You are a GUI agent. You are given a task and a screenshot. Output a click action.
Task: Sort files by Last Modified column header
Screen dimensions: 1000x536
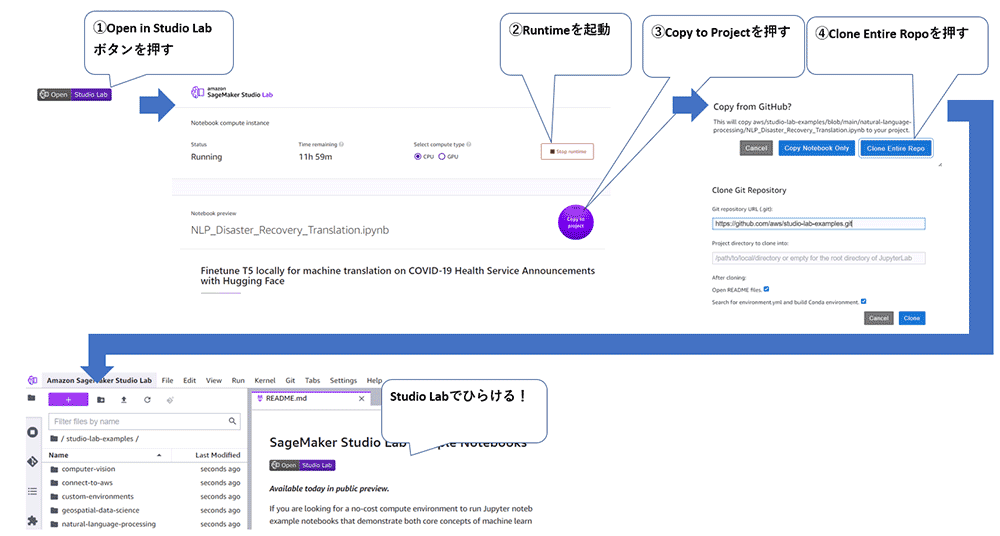pyautogui.click(x=217, y=455)
